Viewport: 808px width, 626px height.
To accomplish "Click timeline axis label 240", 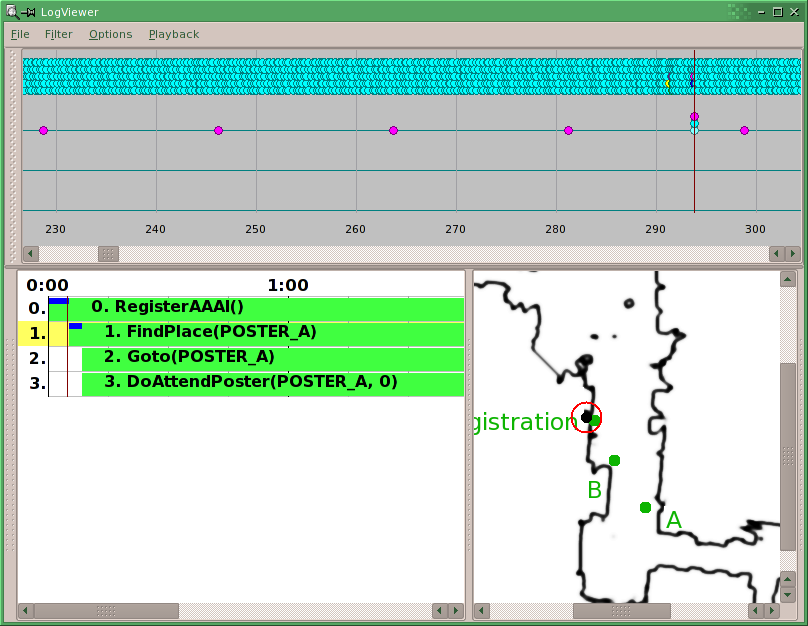I will [x=156, y=229].
